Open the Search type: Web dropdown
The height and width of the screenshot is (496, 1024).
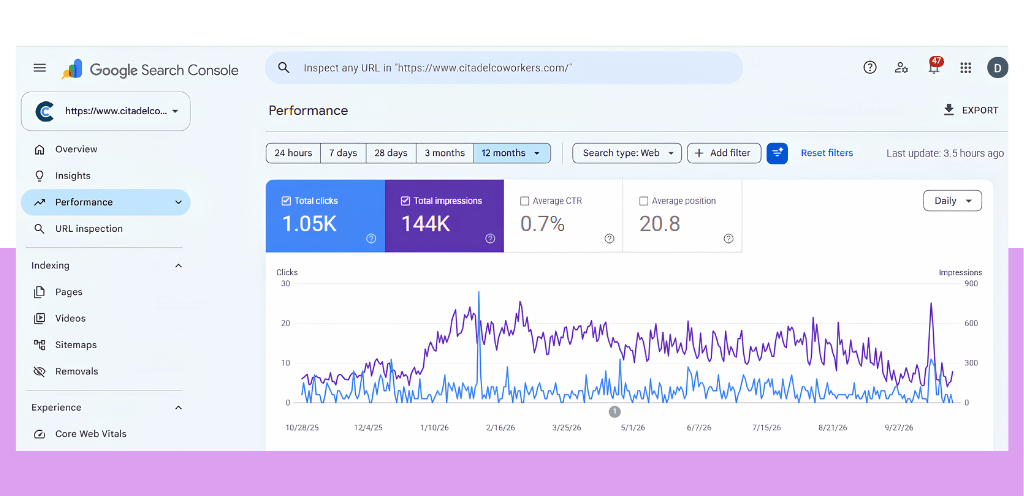click(627, 153)
